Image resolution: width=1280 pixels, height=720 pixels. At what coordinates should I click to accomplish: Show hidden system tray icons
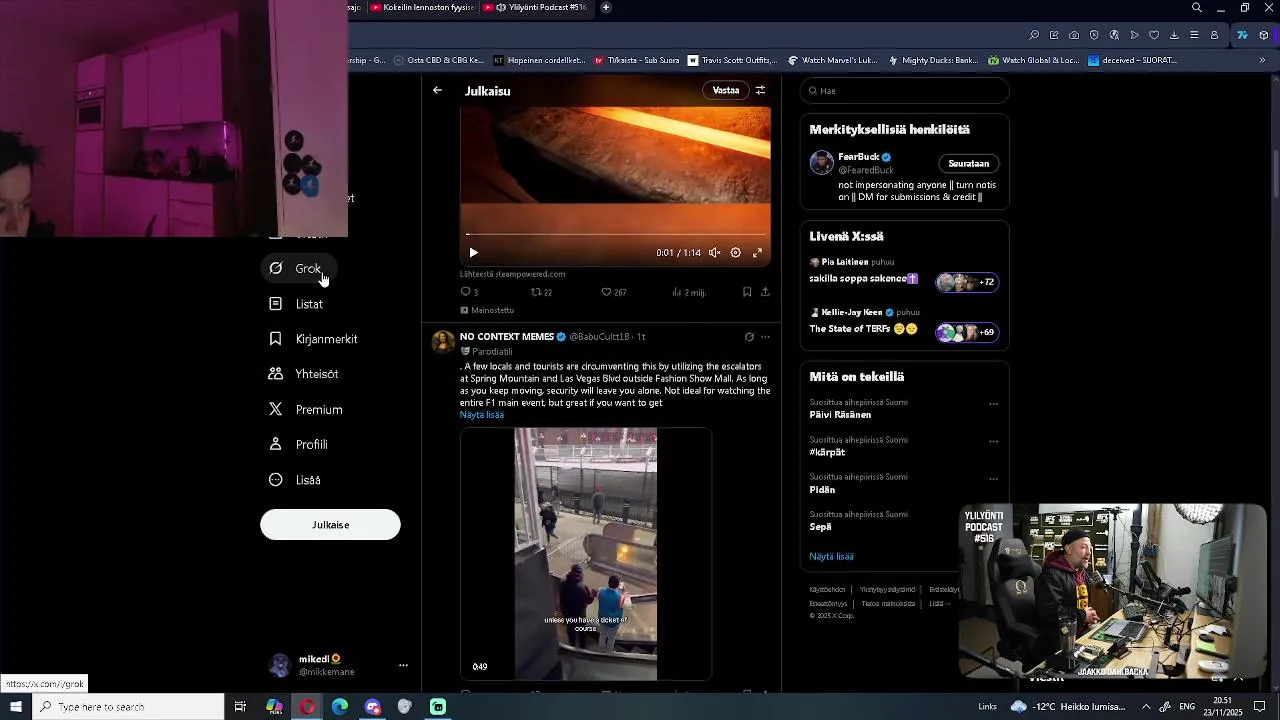tap(1146, 707)
